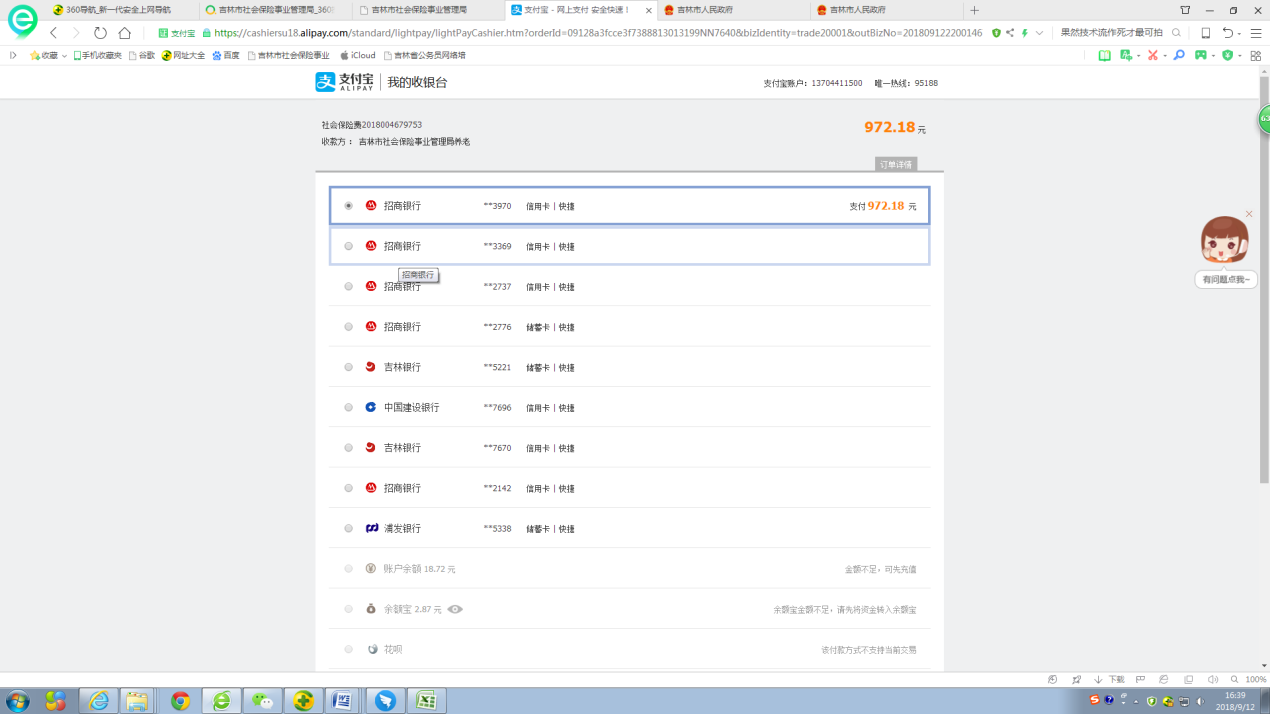Click the 支付宝 Alipay logo

click(344, 82)
